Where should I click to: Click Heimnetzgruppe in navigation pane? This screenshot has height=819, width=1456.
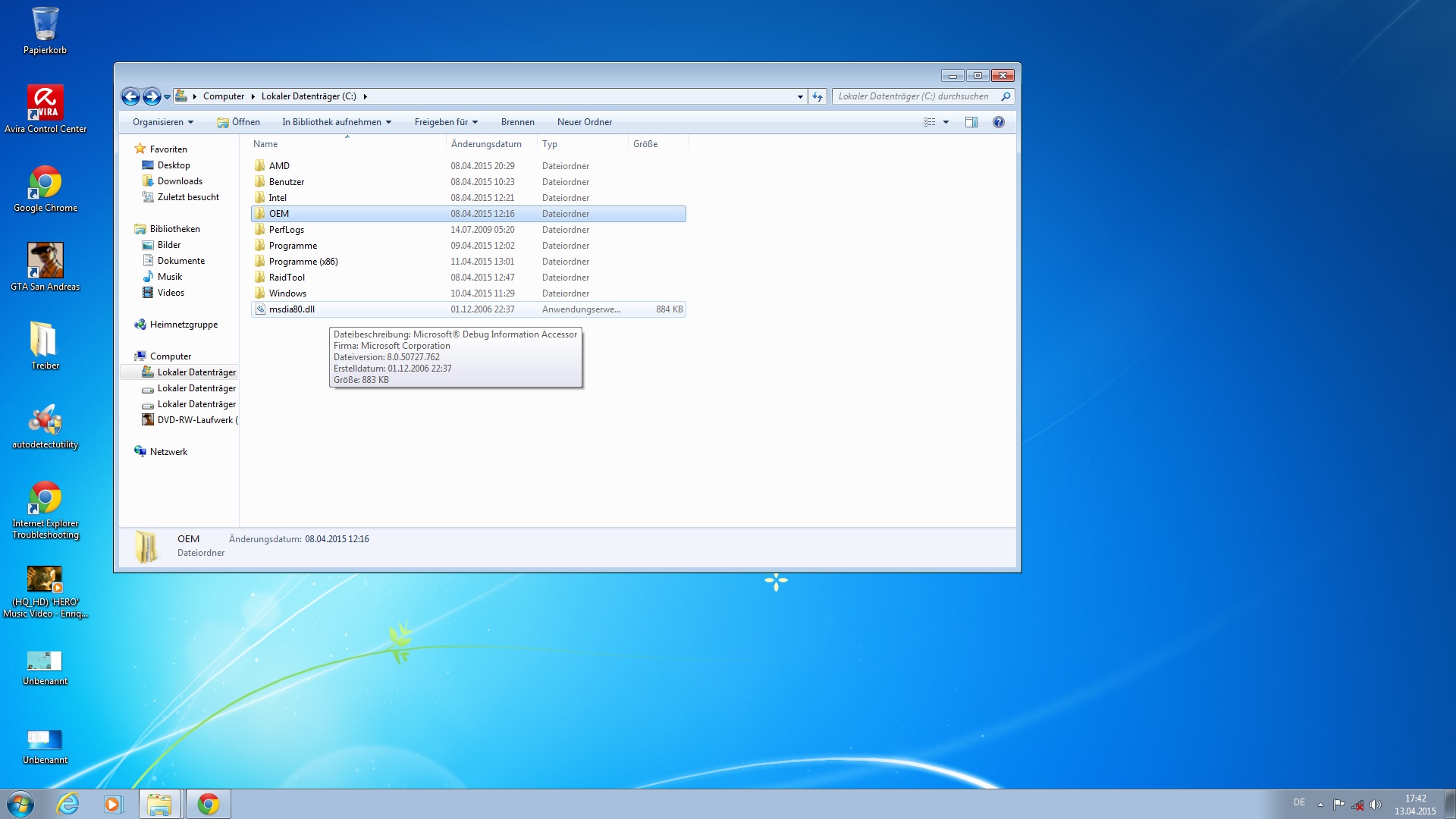pyautogui.click(x=184, y=325)
